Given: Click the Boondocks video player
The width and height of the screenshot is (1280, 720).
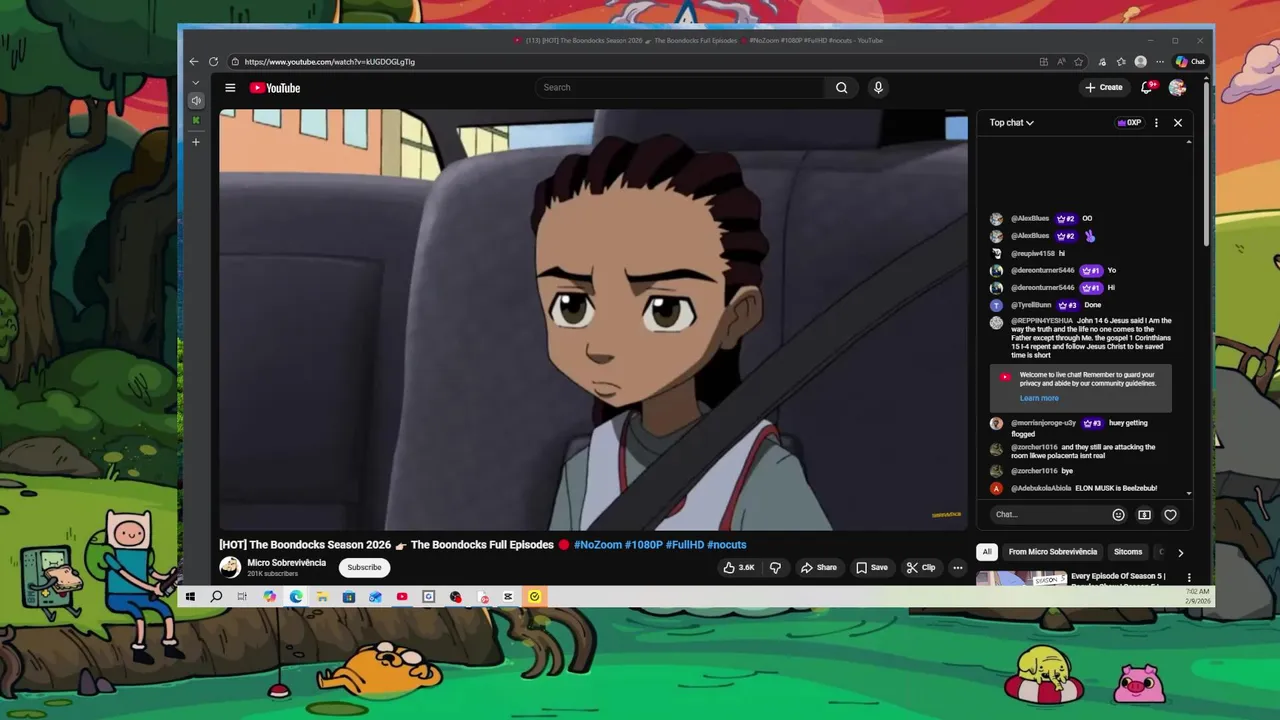Looking at the screenshot, I should coord(593,320).
